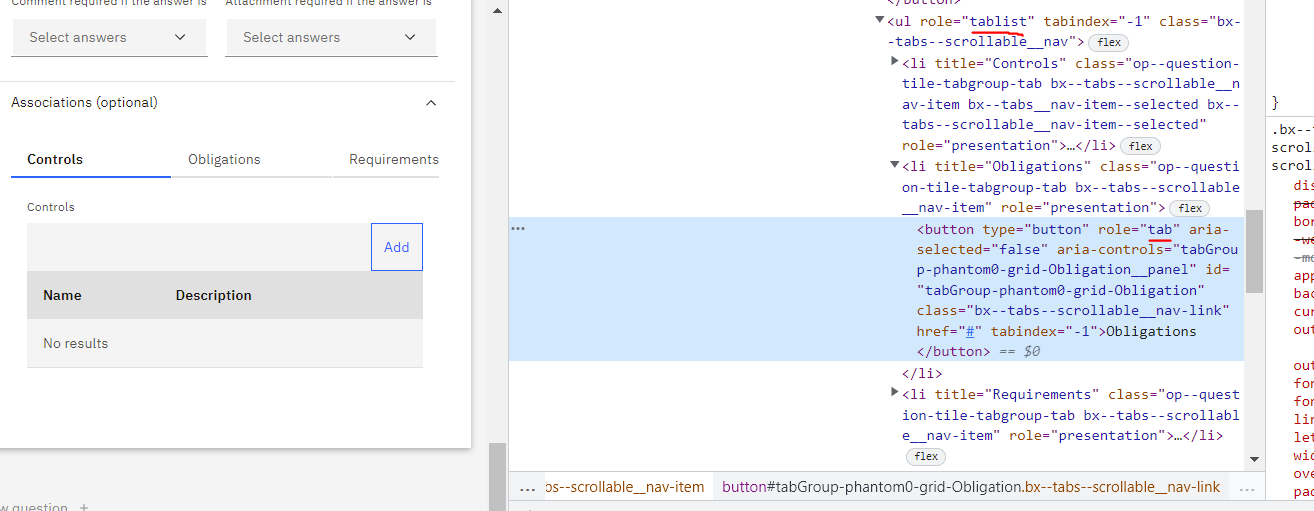Click the No results table row
This screenshot has width=1314, height=511.
(x=225, y=343)
